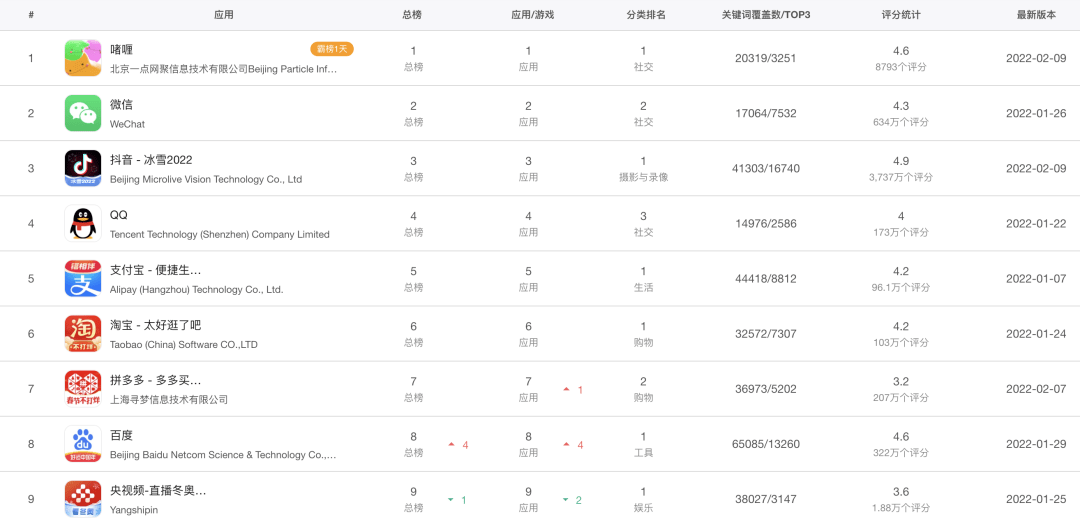The image size is (1080, 524).
Task: Click the 啫喱 app icon
Action: (x=83, y=58)
